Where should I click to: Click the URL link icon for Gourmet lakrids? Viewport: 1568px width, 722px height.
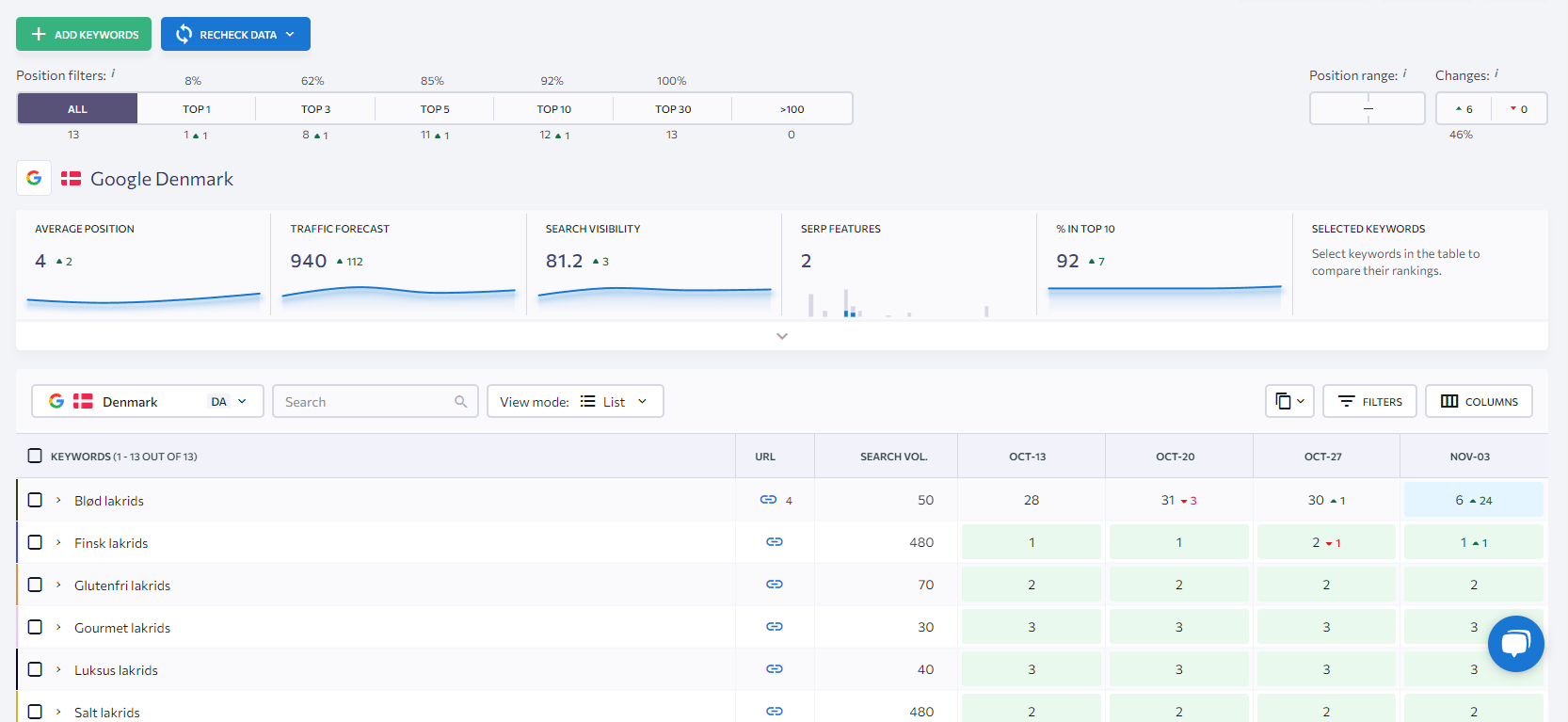(775, 627)
